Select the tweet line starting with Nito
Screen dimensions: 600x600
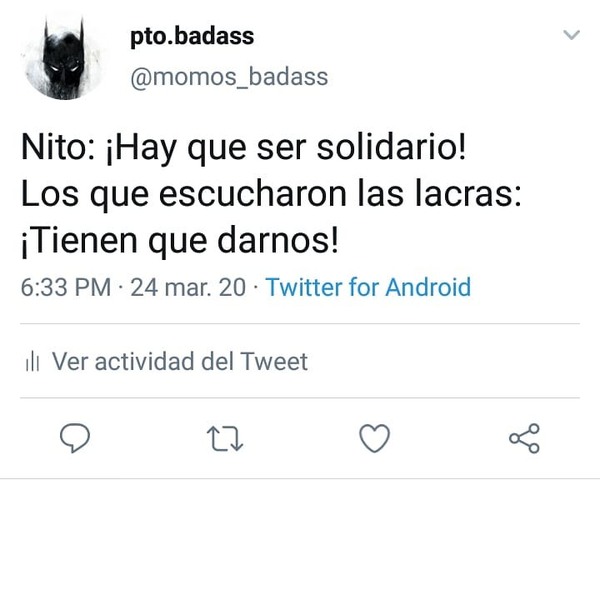244,148
